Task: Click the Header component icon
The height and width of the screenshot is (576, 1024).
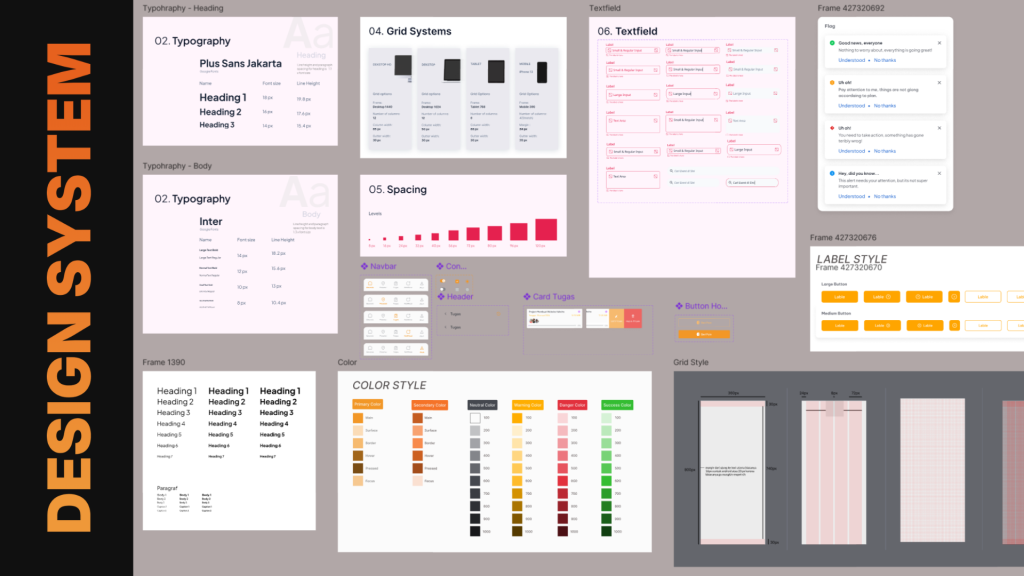Action: [x=441, y=296]
